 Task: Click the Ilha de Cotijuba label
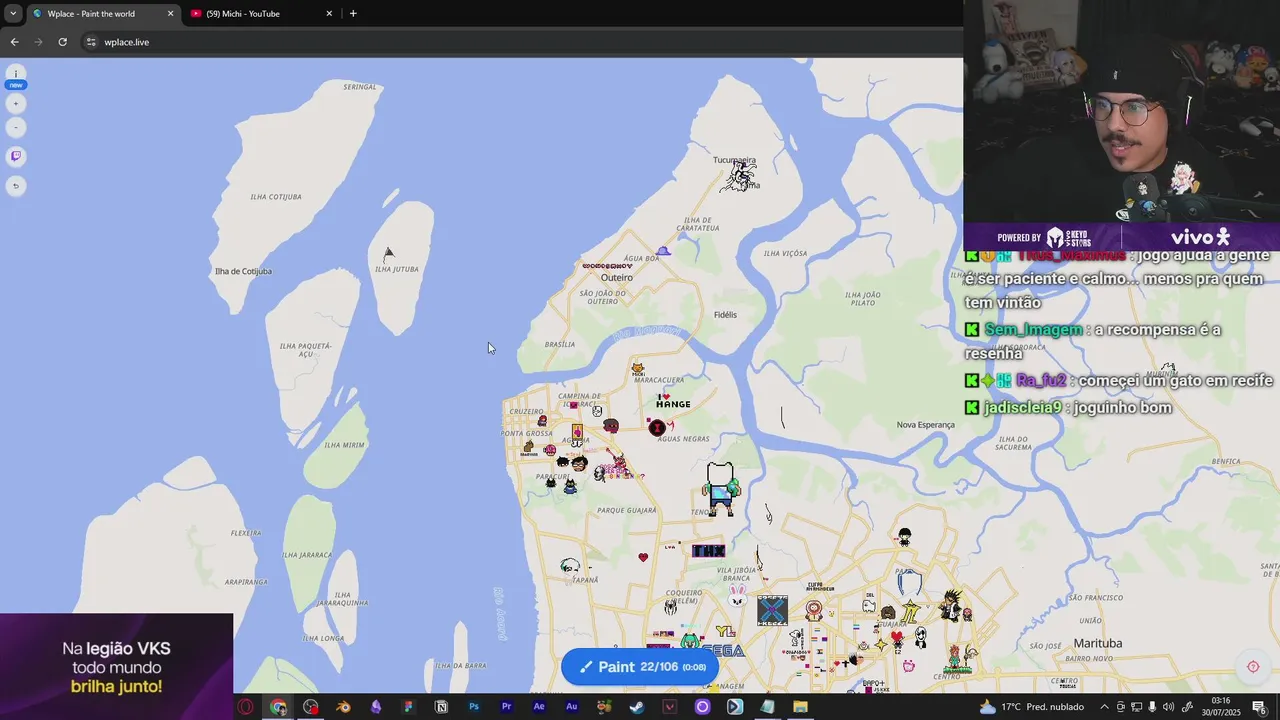(x=243, y=271)
